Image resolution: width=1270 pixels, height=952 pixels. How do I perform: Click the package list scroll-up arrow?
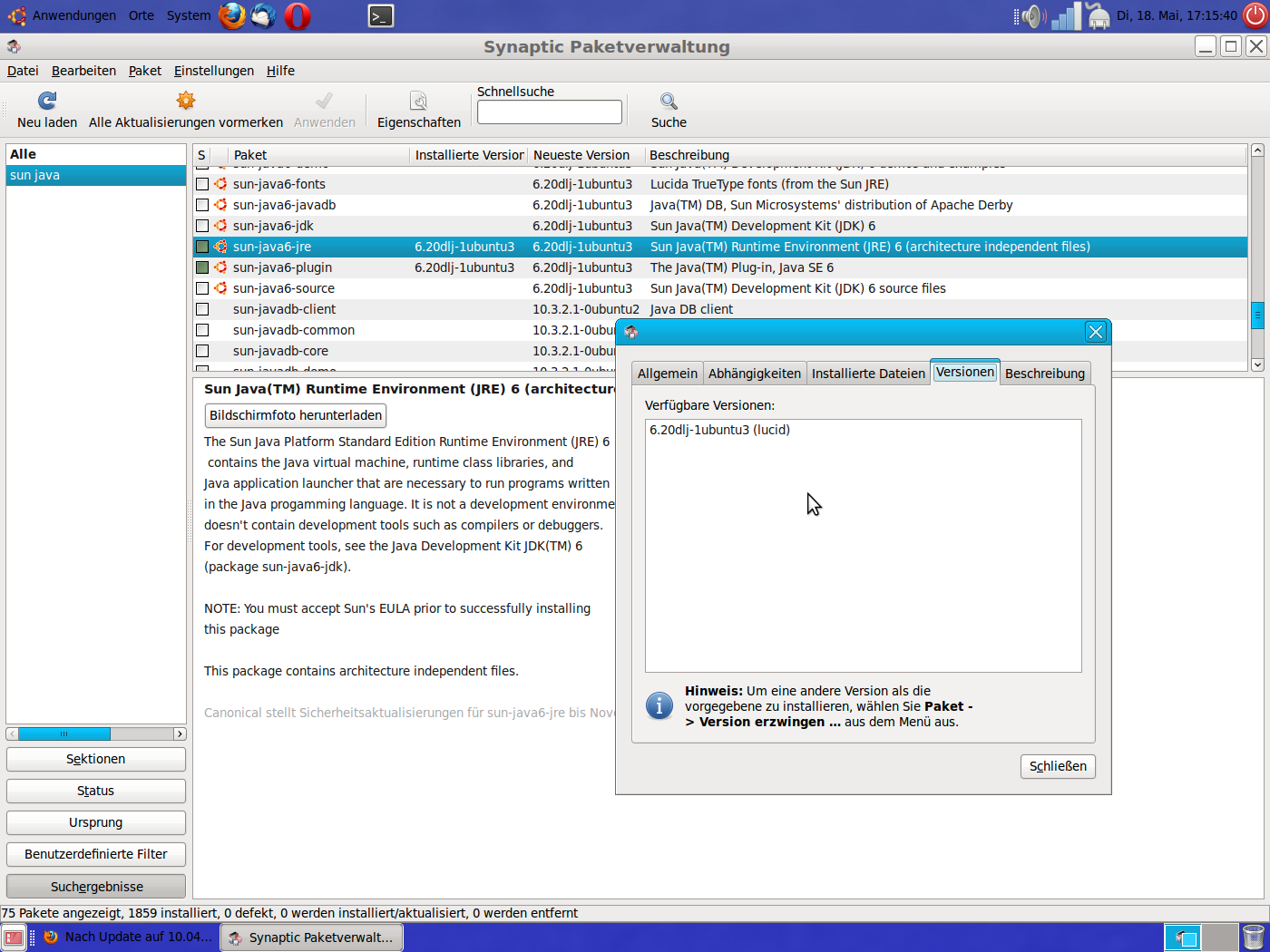[x=1257, y=150]
